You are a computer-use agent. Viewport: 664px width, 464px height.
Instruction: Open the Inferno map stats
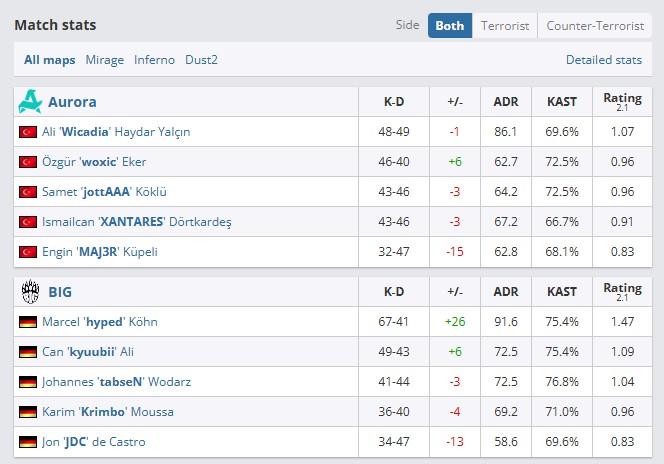click(154, 60)
